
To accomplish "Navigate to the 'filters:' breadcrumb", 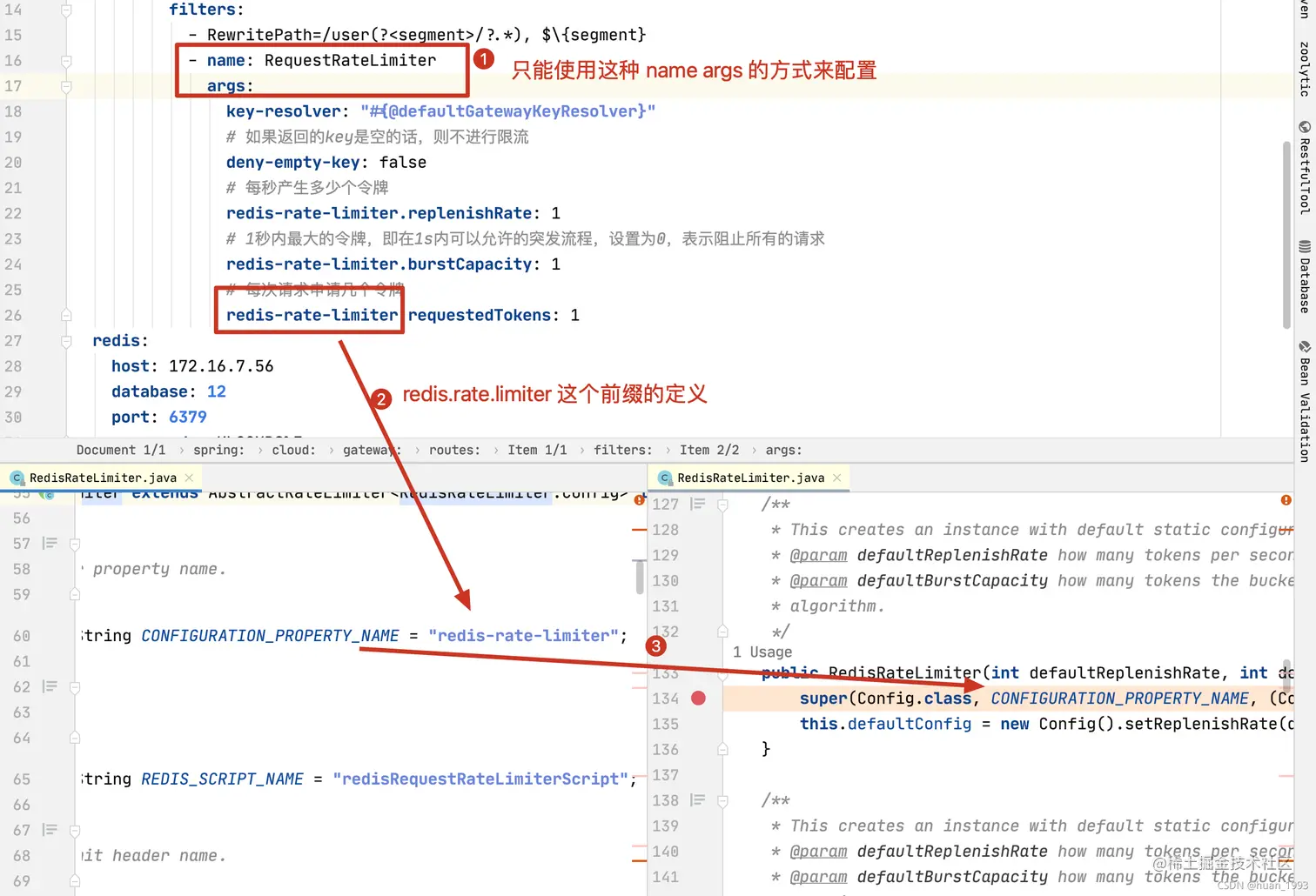I will pyautogui.click(x=623, y=450).
